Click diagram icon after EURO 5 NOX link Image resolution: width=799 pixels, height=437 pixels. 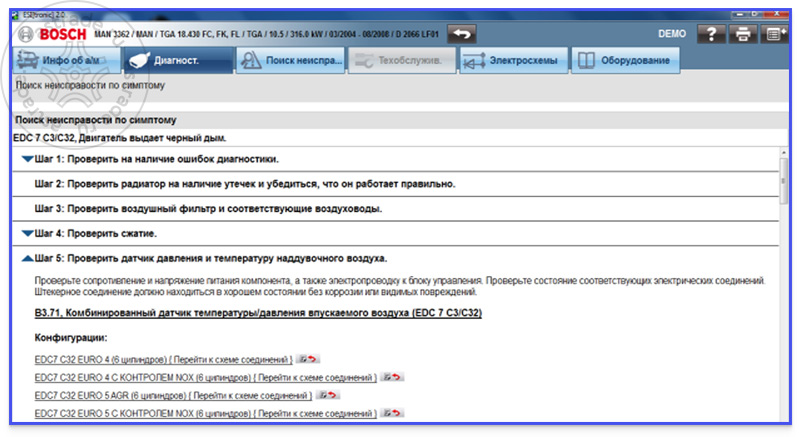(x=392, y=413)
